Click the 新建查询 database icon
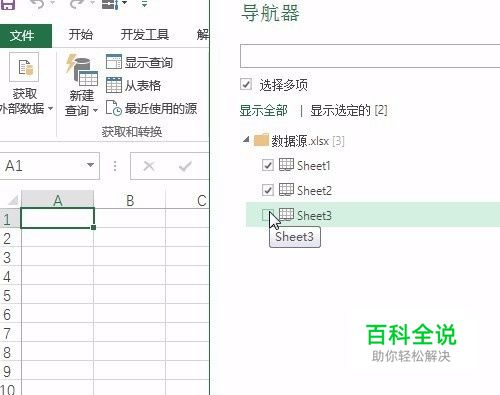The width and height of the screenshot is (500, 395). 82,69
